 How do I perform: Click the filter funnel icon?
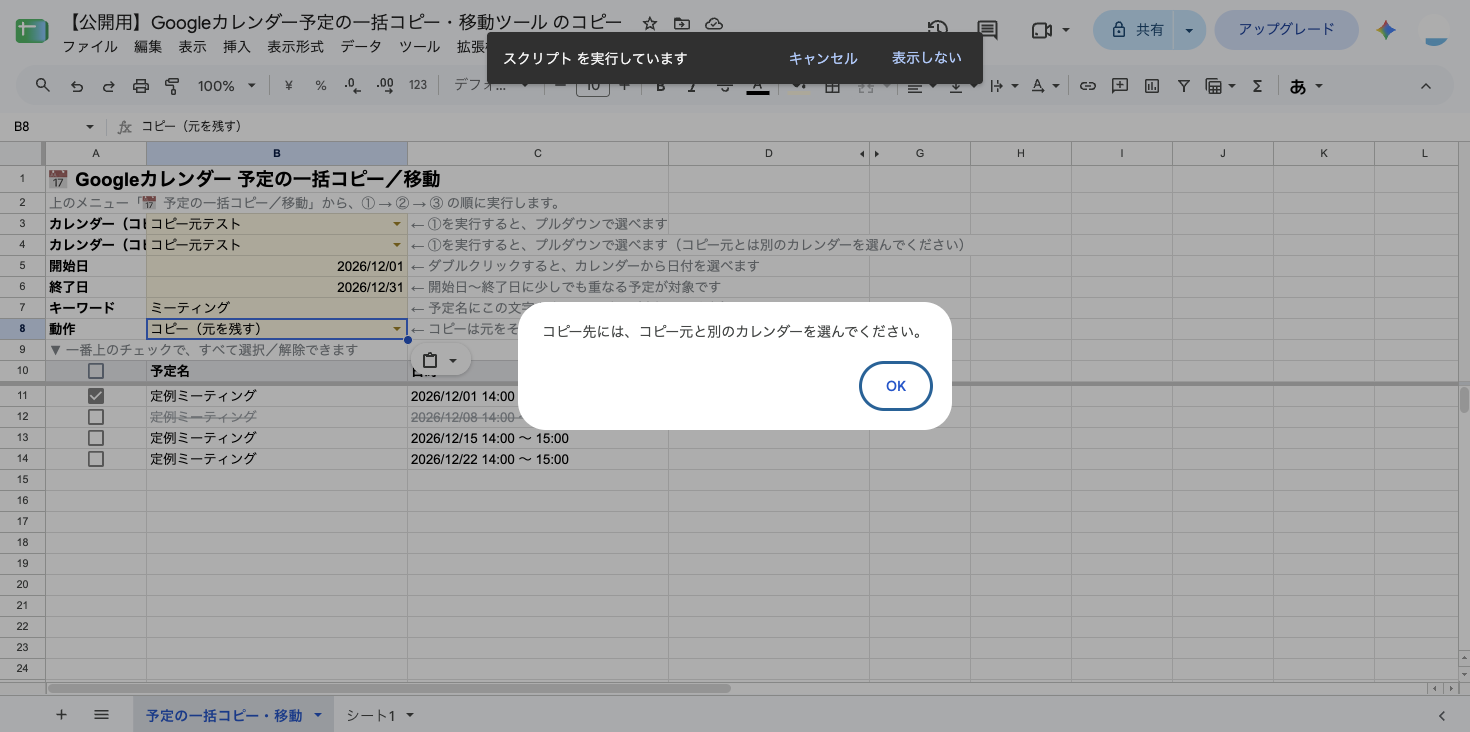pyautogui.click(x=1184, y=86)
